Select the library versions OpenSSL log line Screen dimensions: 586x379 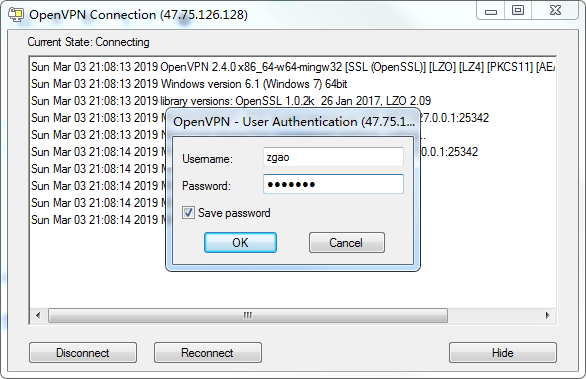pos(231,101)
